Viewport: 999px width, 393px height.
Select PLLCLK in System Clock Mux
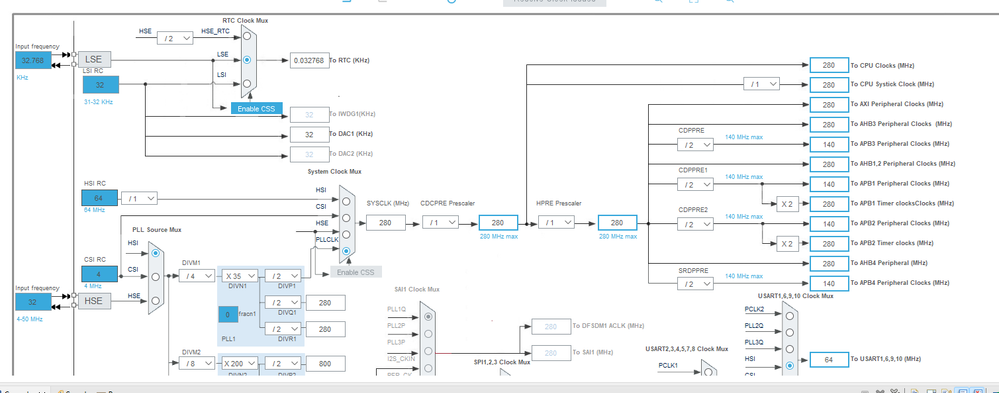346,251
